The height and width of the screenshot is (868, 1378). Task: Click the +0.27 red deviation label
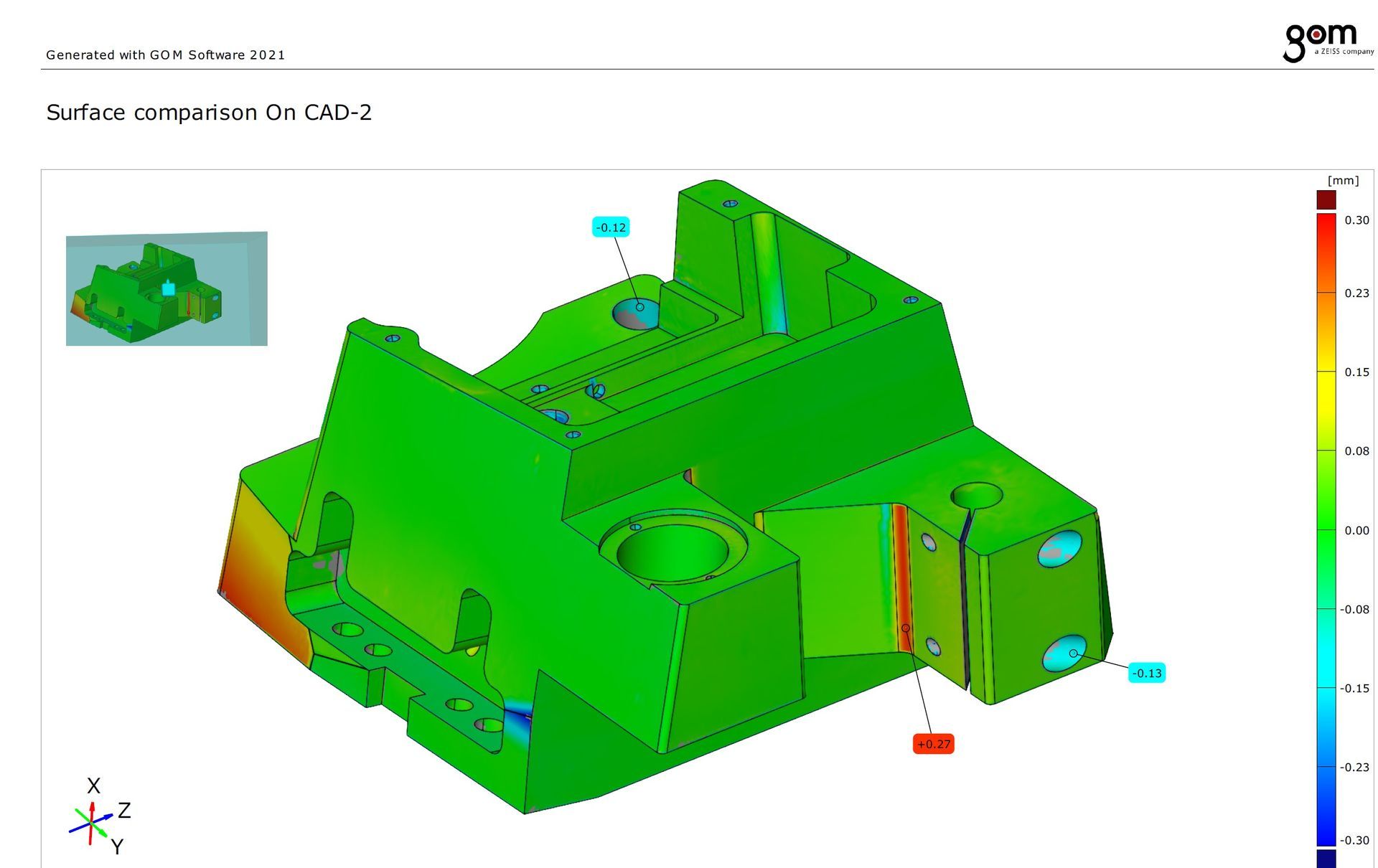933,744
